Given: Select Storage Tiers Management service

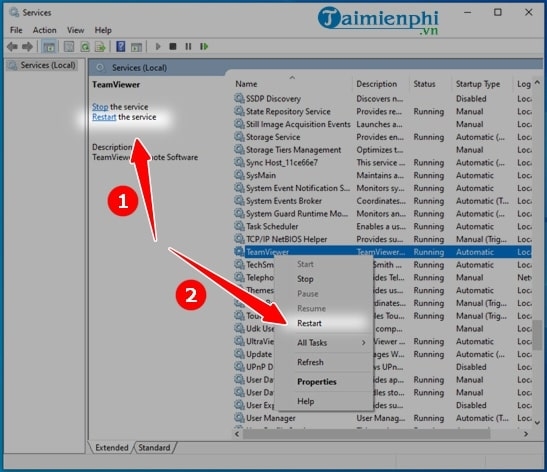Looking at the screenshot, I should [x=382, y=150].
